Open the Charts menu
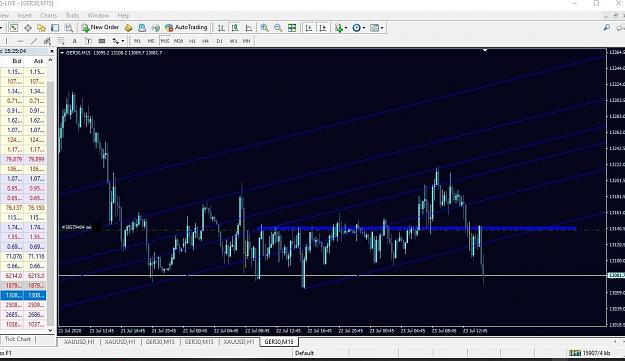This screenshot has height=361, width=625. pyautogui.click(x=49, y=16)
